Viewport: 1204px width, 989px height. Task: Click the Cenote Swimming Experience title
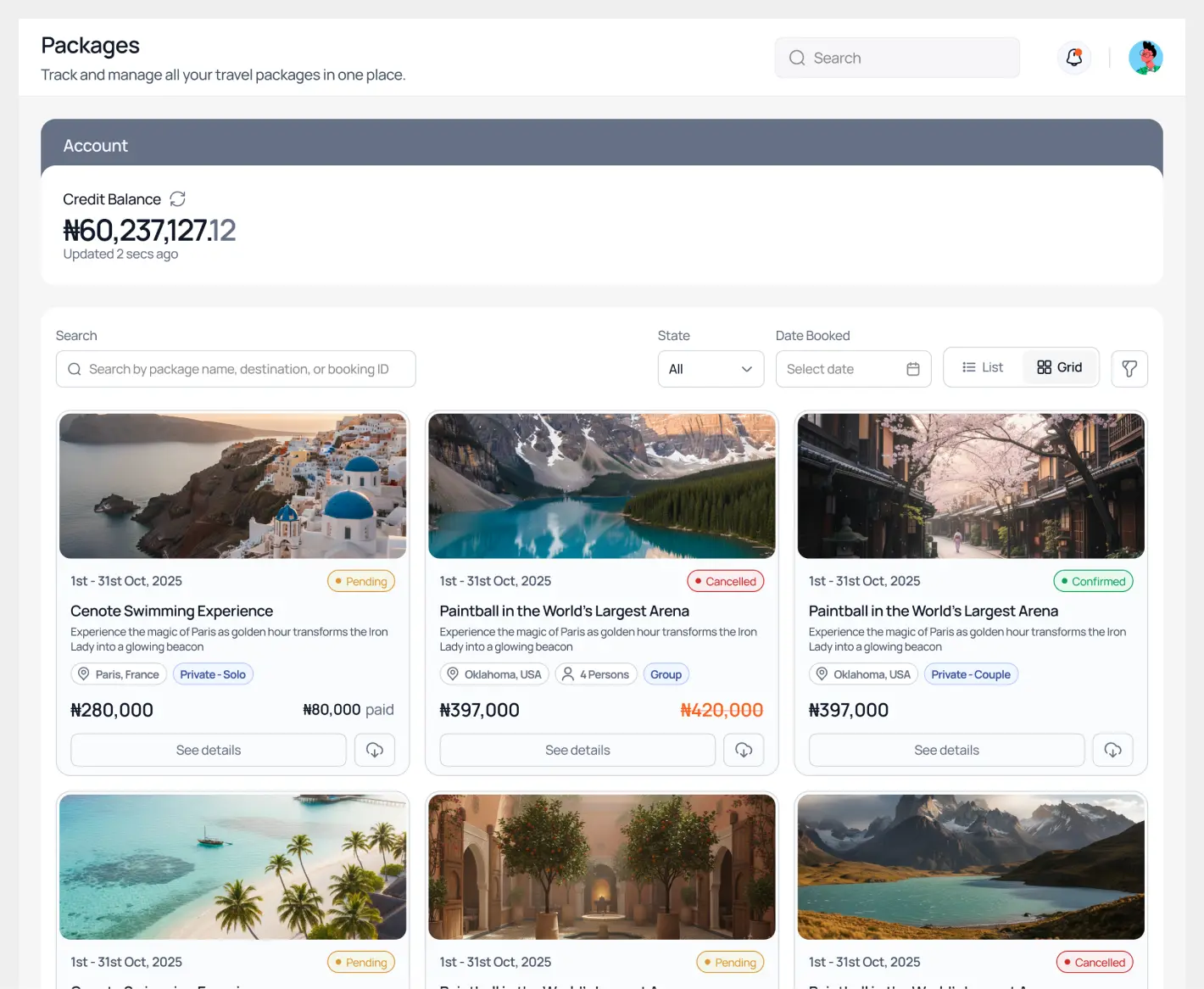point(171,611)
